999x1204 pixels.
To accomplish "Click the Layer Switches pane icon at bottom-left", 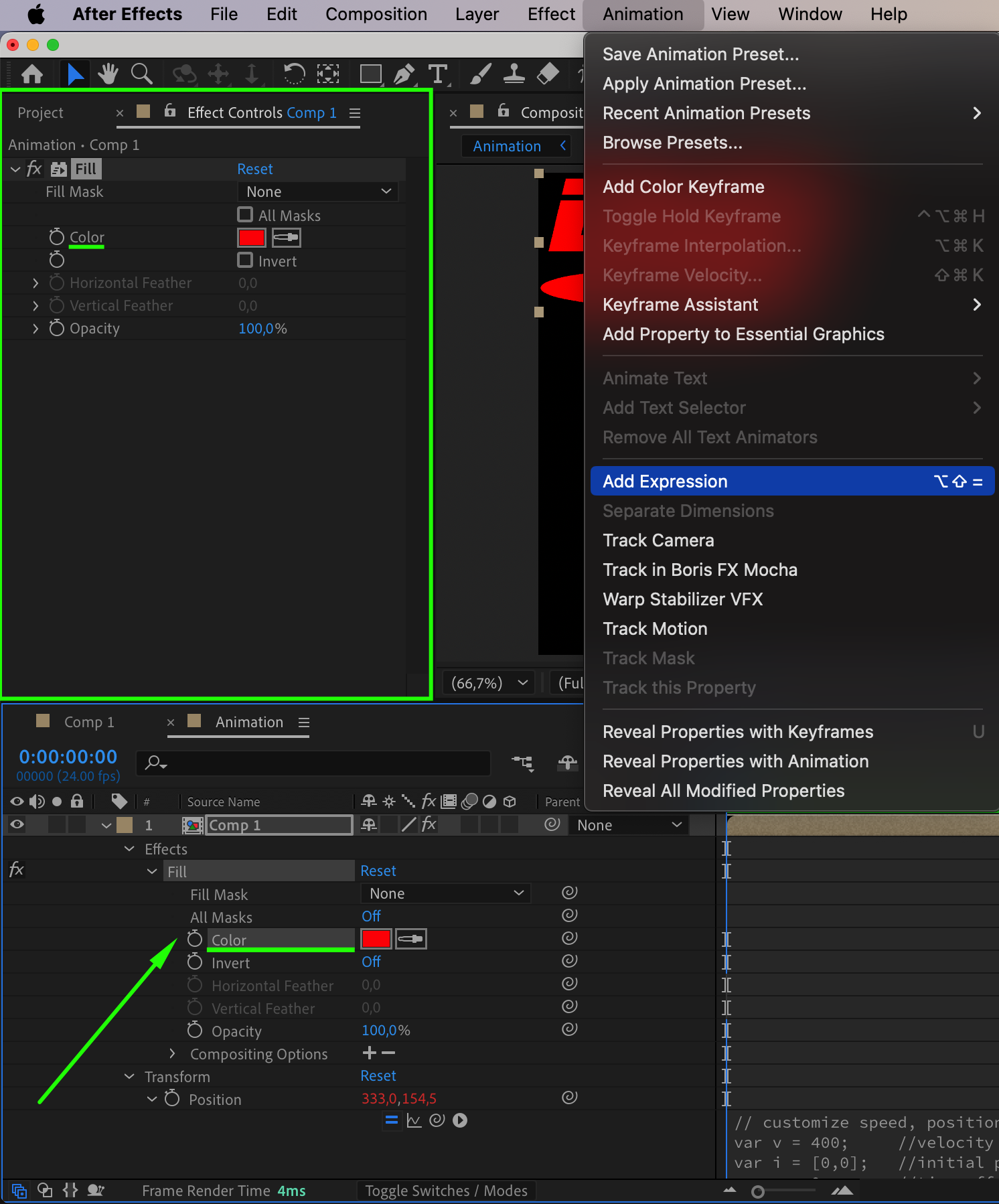I will (x=19, y=1191).
